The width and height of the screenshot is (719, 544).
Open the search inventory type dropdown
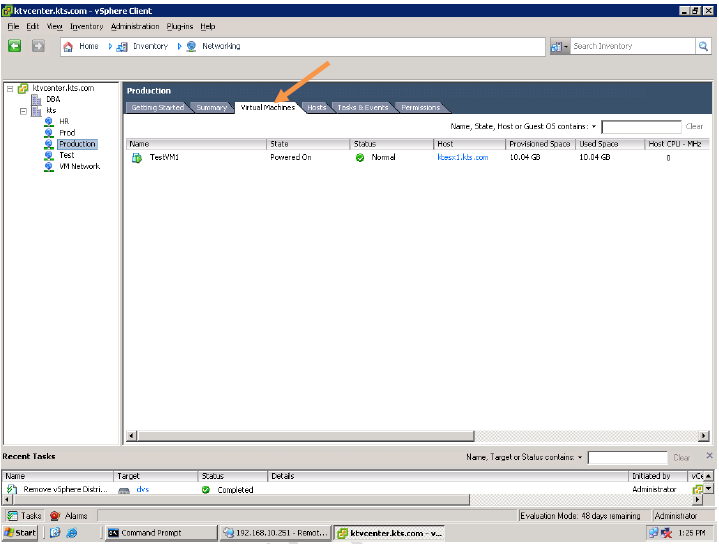pos(560,46)
